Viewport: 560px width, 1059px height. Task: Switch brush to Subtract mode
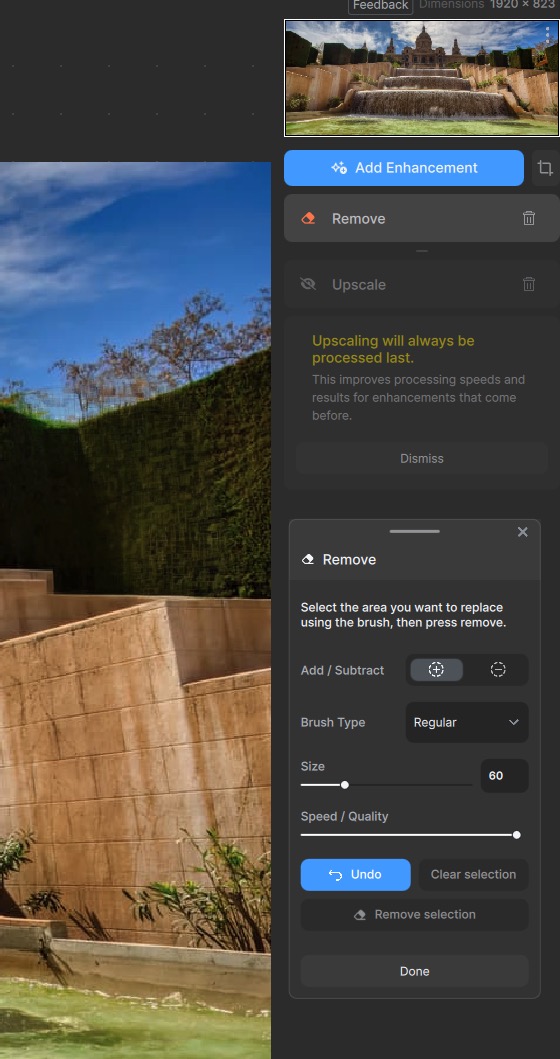point(498,670)
